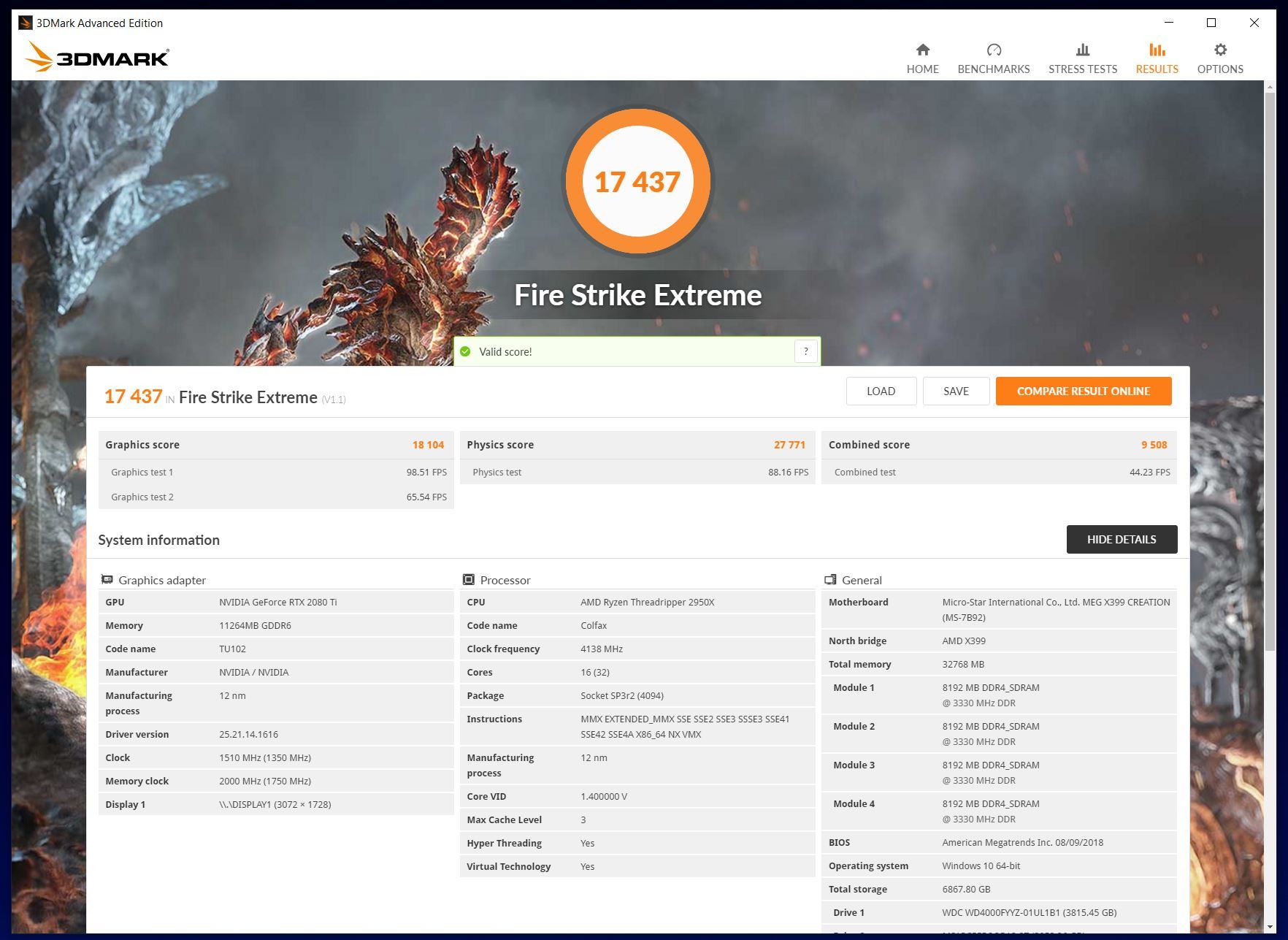The width and height of the screenshot is (1288, 940).
Task: Click Graphics test 1 value 98.51 FPS
Action: tap(426, 473)
